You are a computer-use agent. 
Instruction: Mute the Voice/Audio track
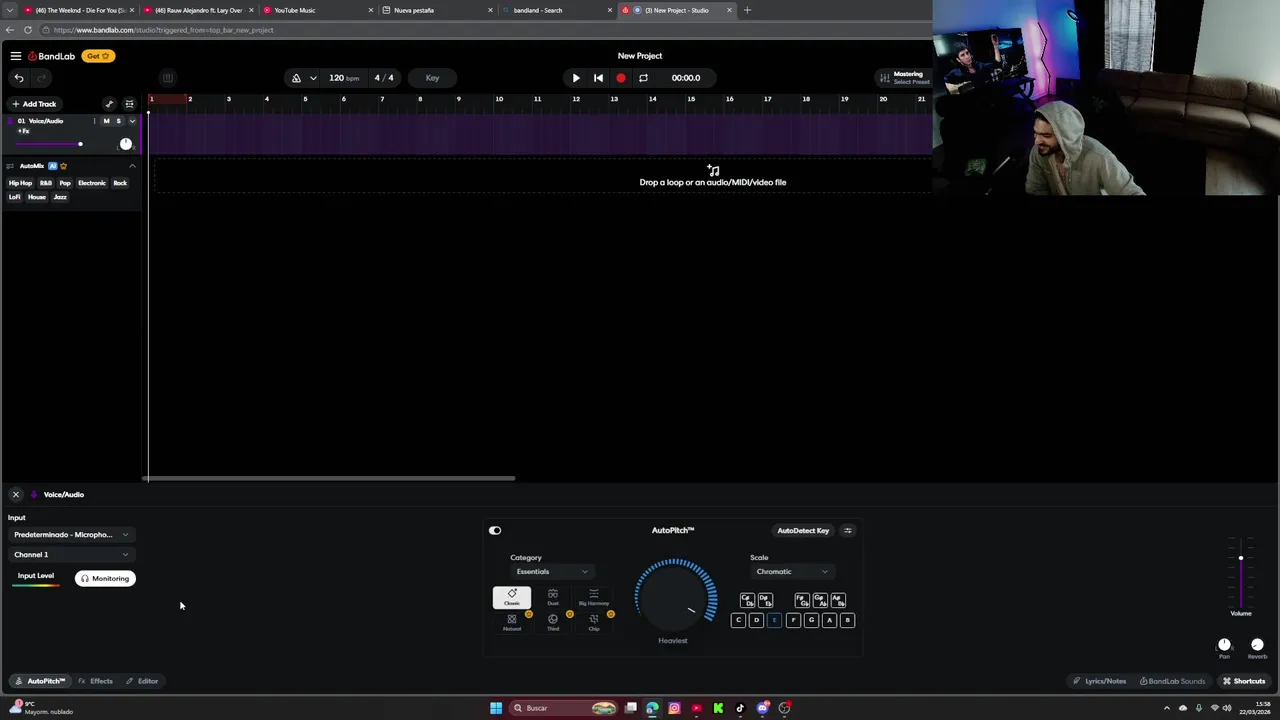107,121
